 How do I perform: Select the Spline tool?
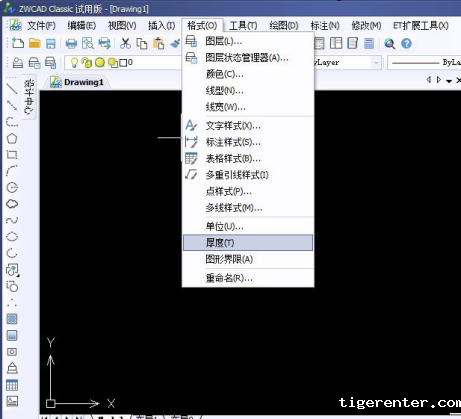12,220
